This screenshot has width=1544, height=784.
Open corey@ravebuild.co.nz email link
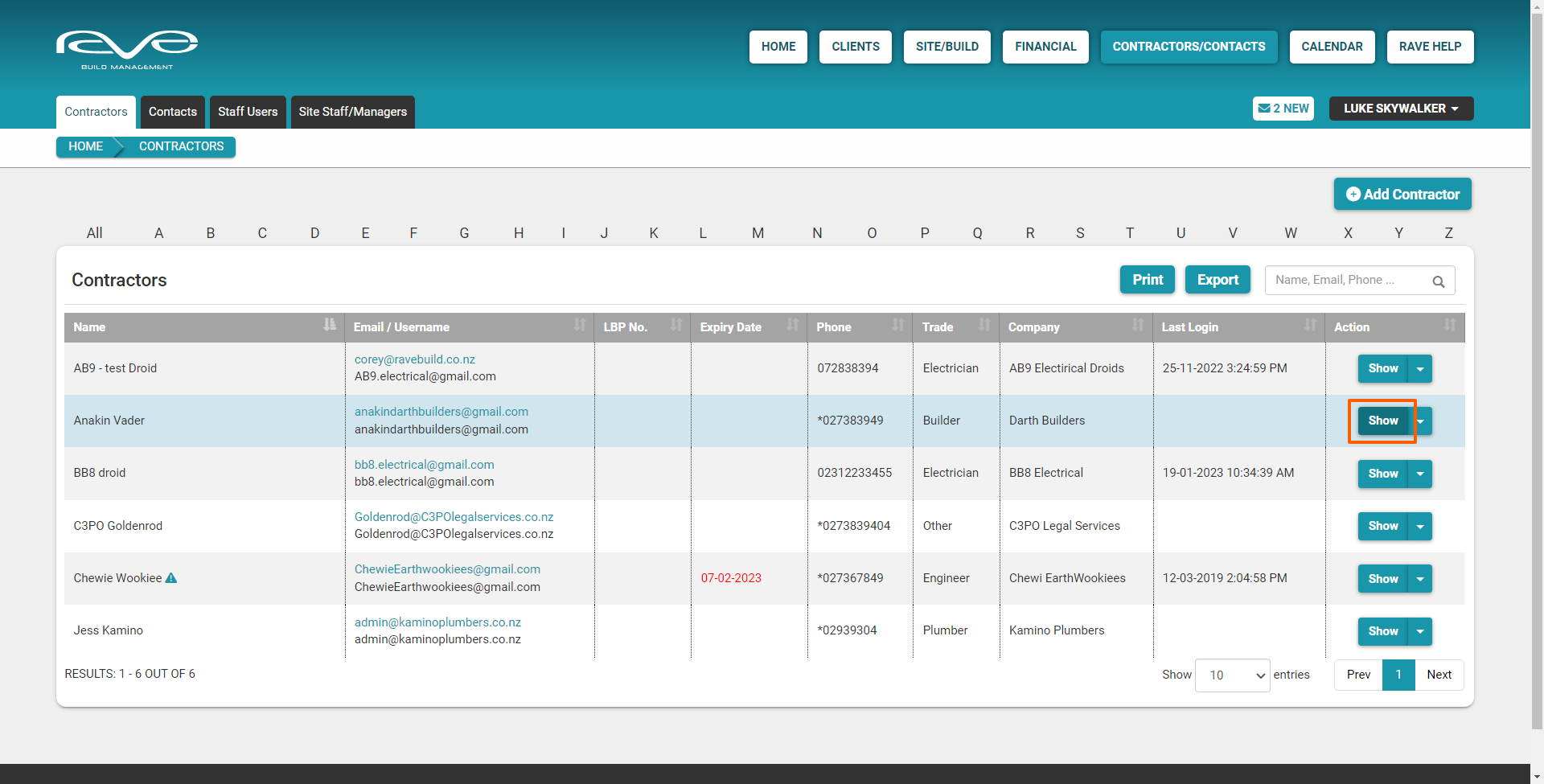pyautogui.click(x=415, y=359)
